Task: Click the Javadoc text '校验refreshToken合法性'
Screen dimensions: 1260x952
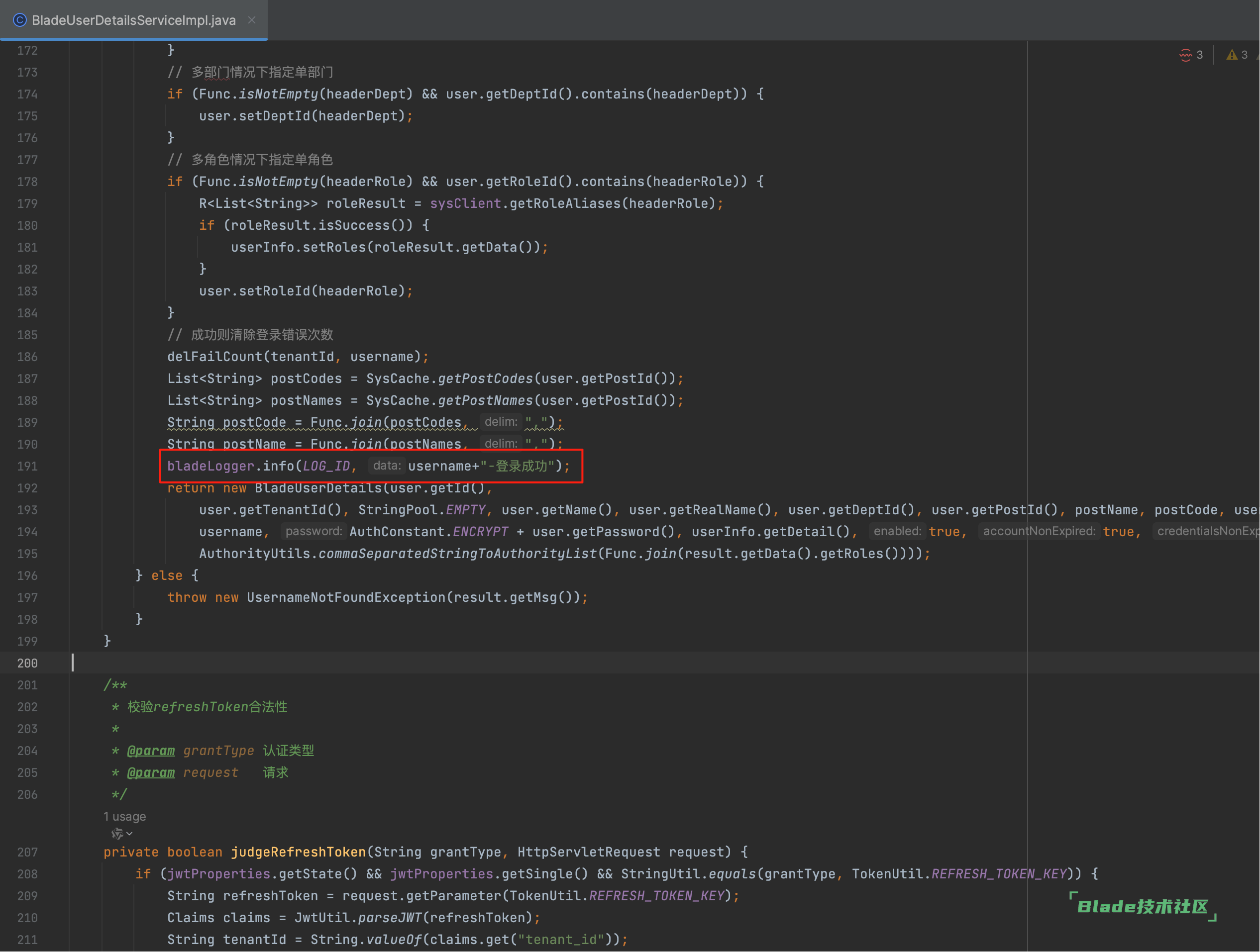Action: click(x=208, y=707)
